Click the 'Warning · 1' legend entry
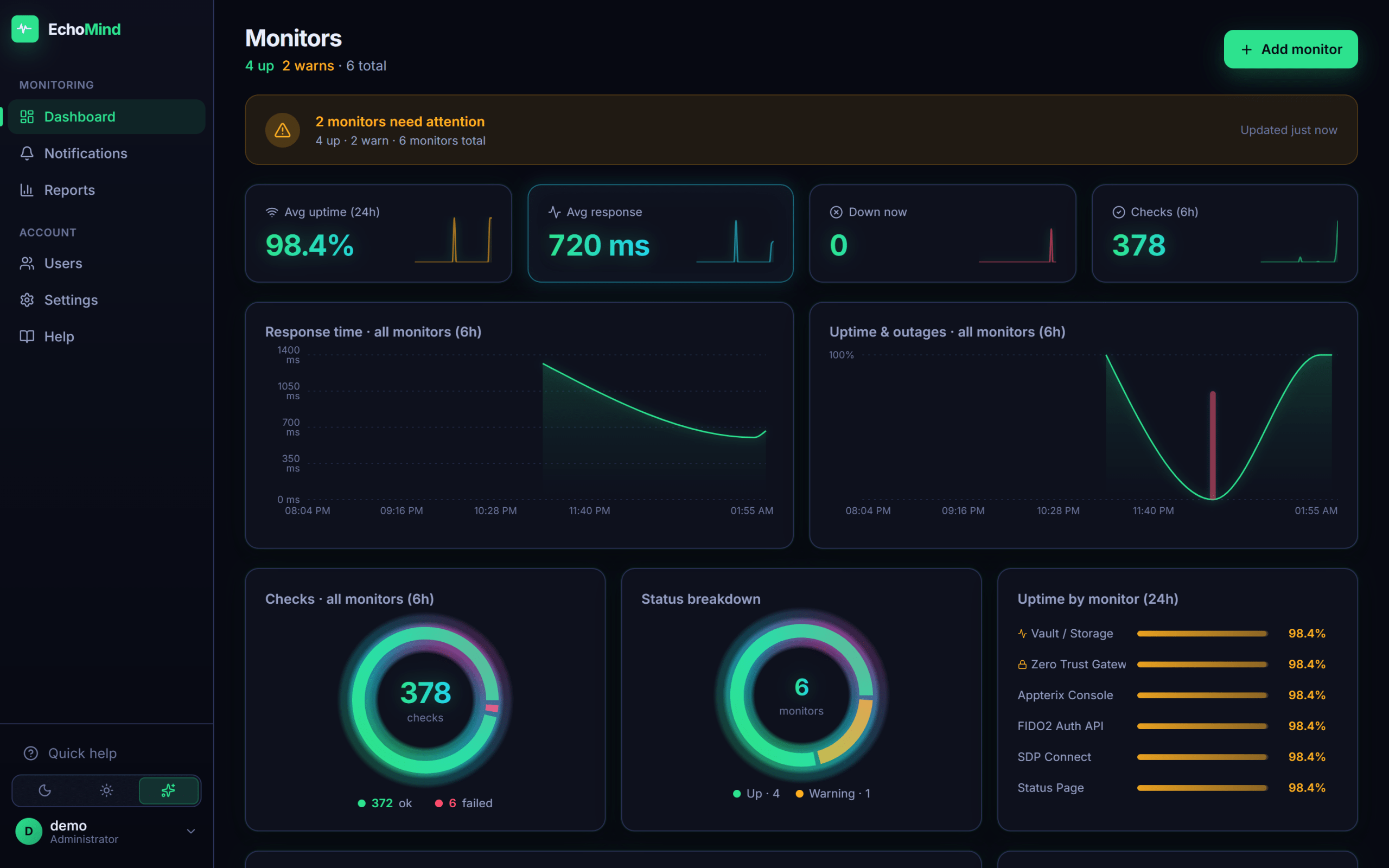The height and width of the screenshot is (868, 1389). [833, 793]
